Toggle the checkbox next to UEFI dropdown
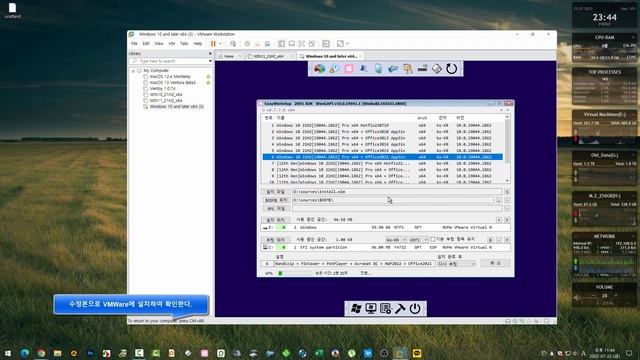640x360 pixels. [x=433, y=240]
